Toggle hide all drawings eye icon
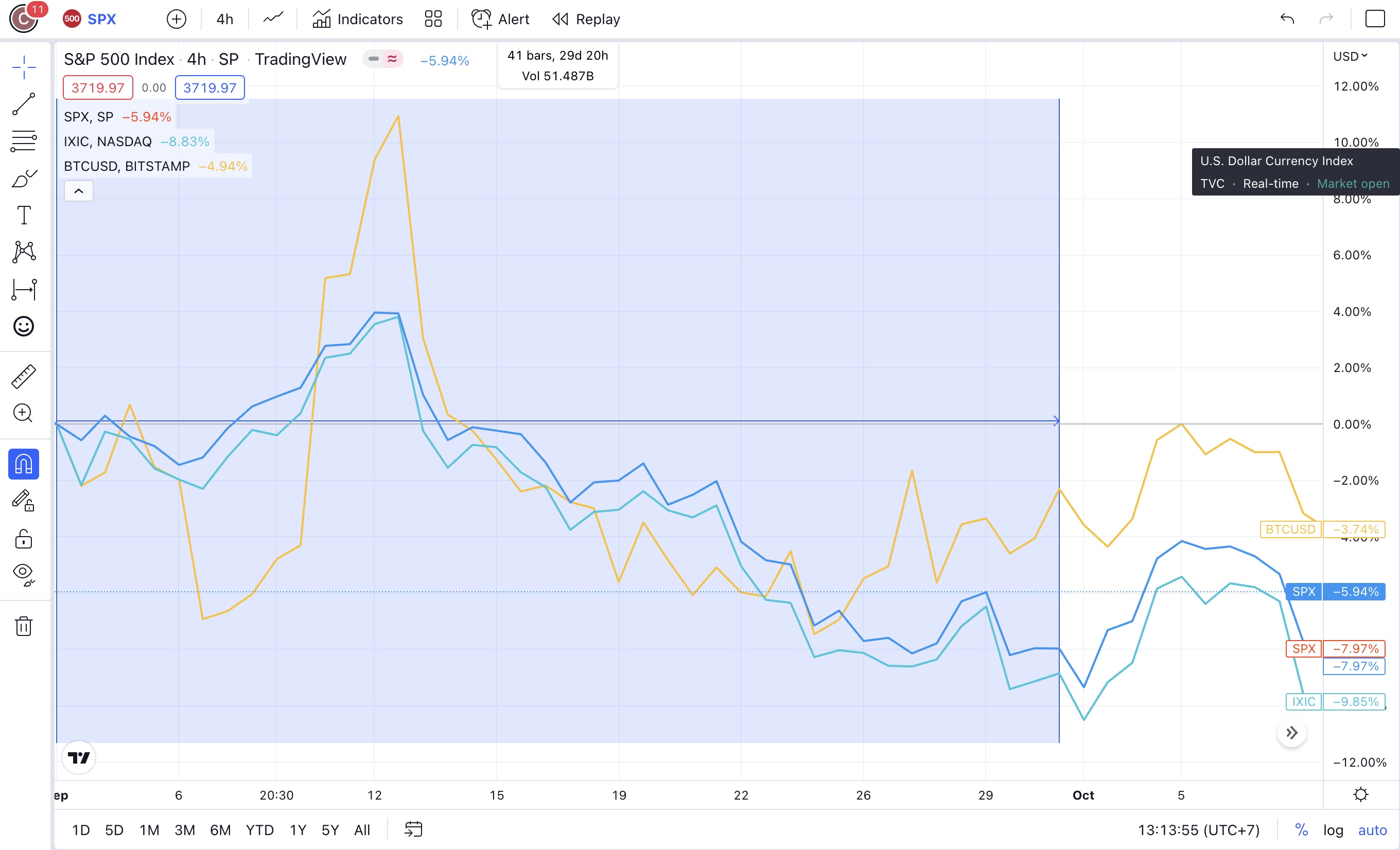The image size is (1400, 850). pos(24,575)
